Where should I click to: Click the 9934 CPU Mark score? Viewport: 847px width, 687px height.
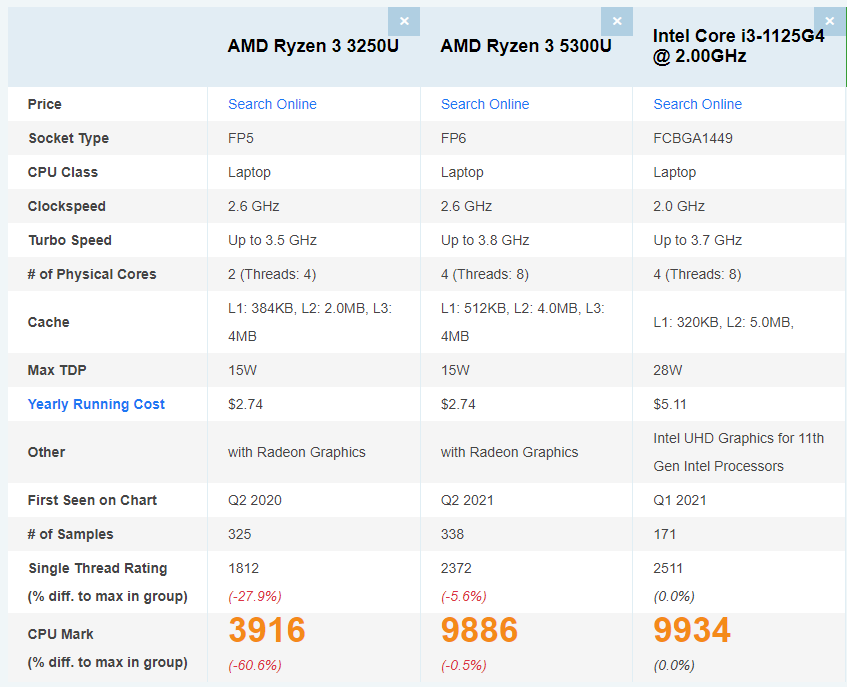coord(692,630)
